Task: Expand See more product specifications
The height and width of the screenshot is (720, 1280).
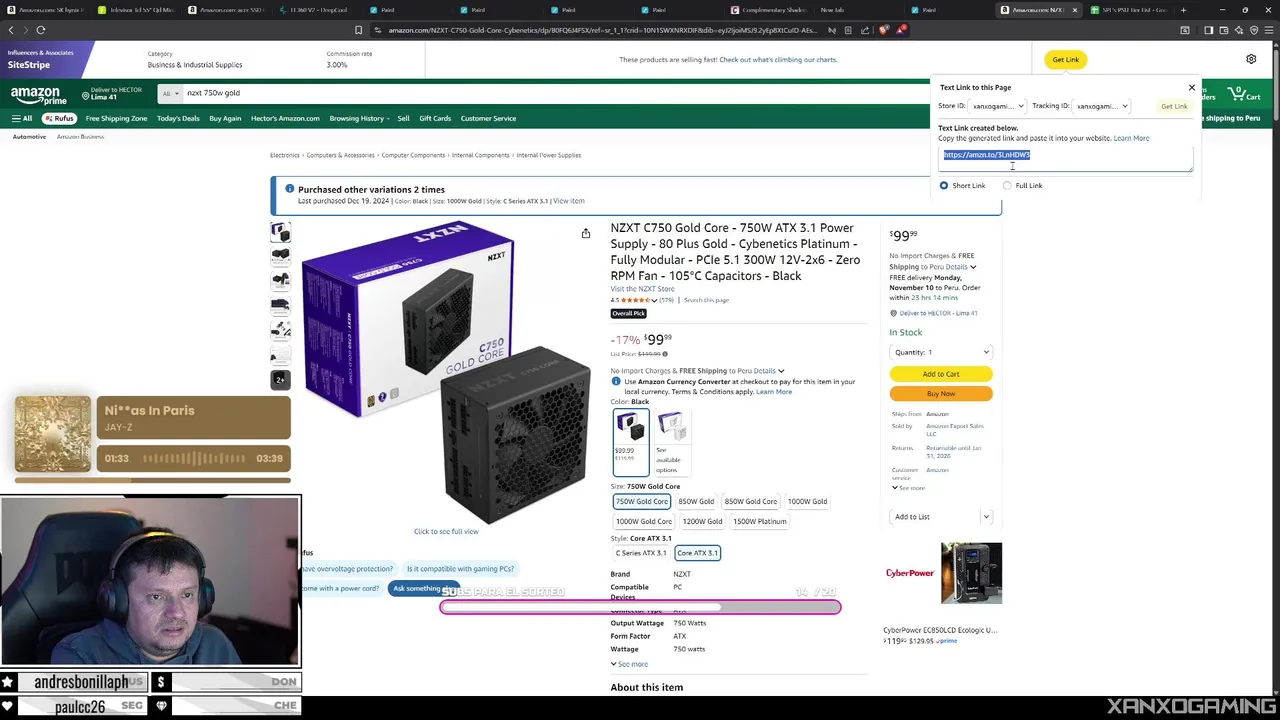Action: pyautogui.click(x=629, y=664)
